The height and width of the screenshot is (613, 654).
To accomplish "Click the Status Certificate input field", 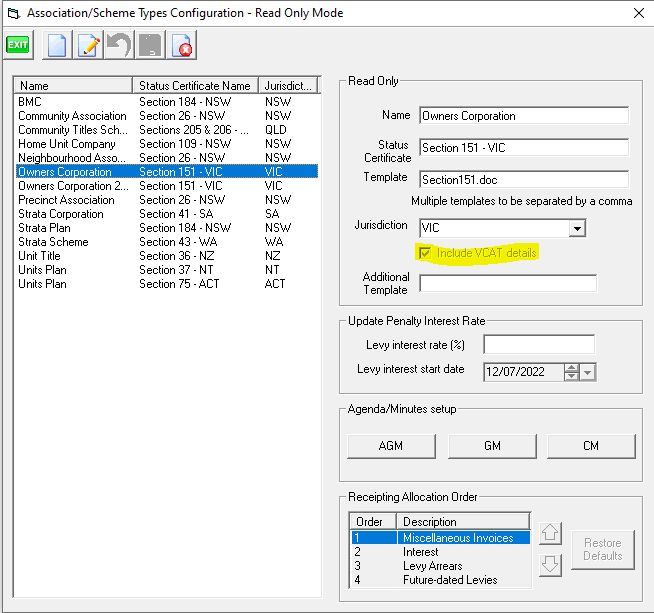I will click(524, 148).
